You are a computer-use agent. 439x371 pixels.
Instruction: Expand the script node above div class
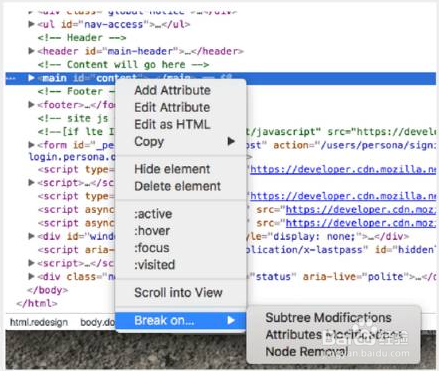(x=31, y=263)
